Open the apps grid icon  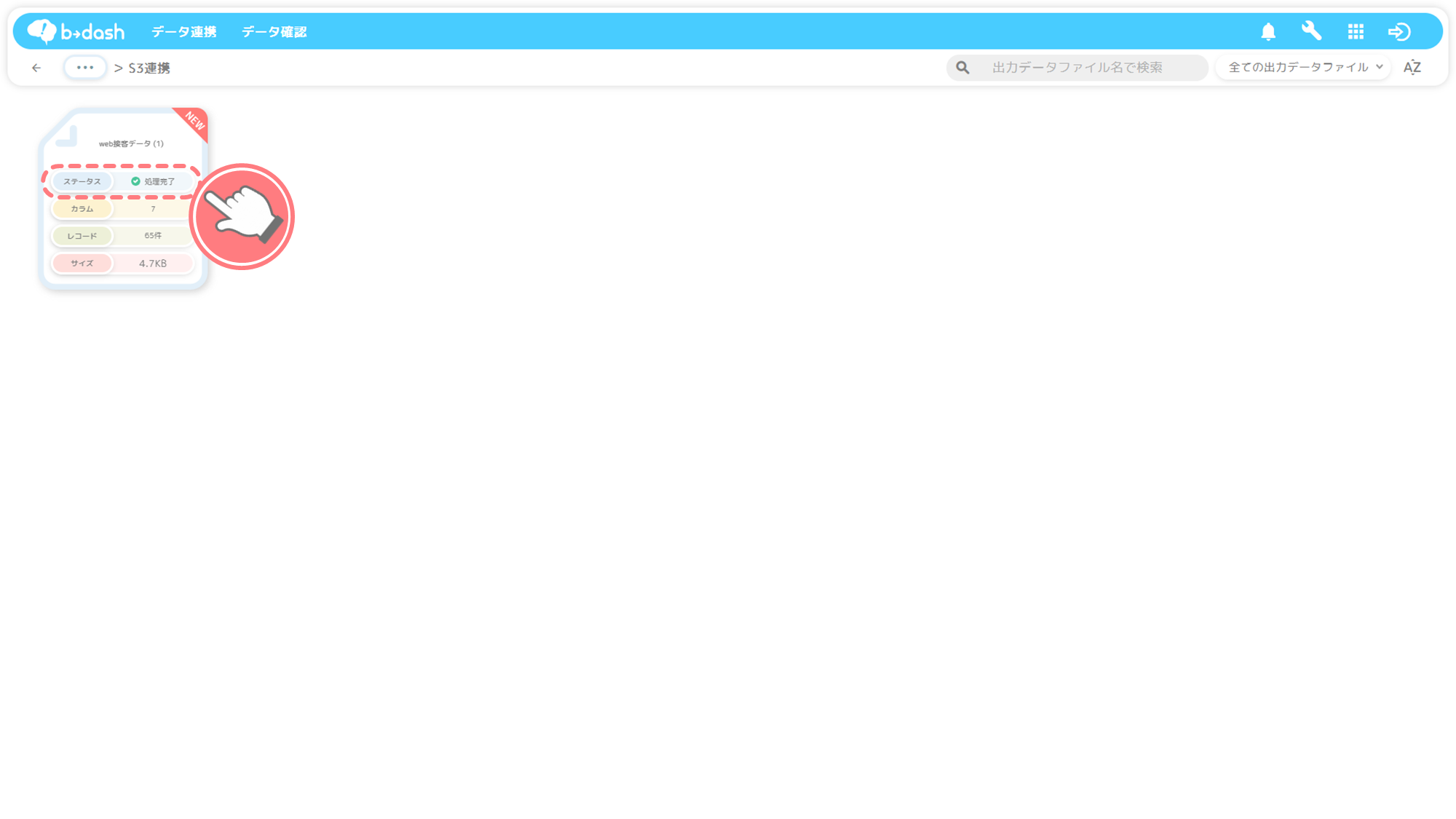pos(1356,31)
